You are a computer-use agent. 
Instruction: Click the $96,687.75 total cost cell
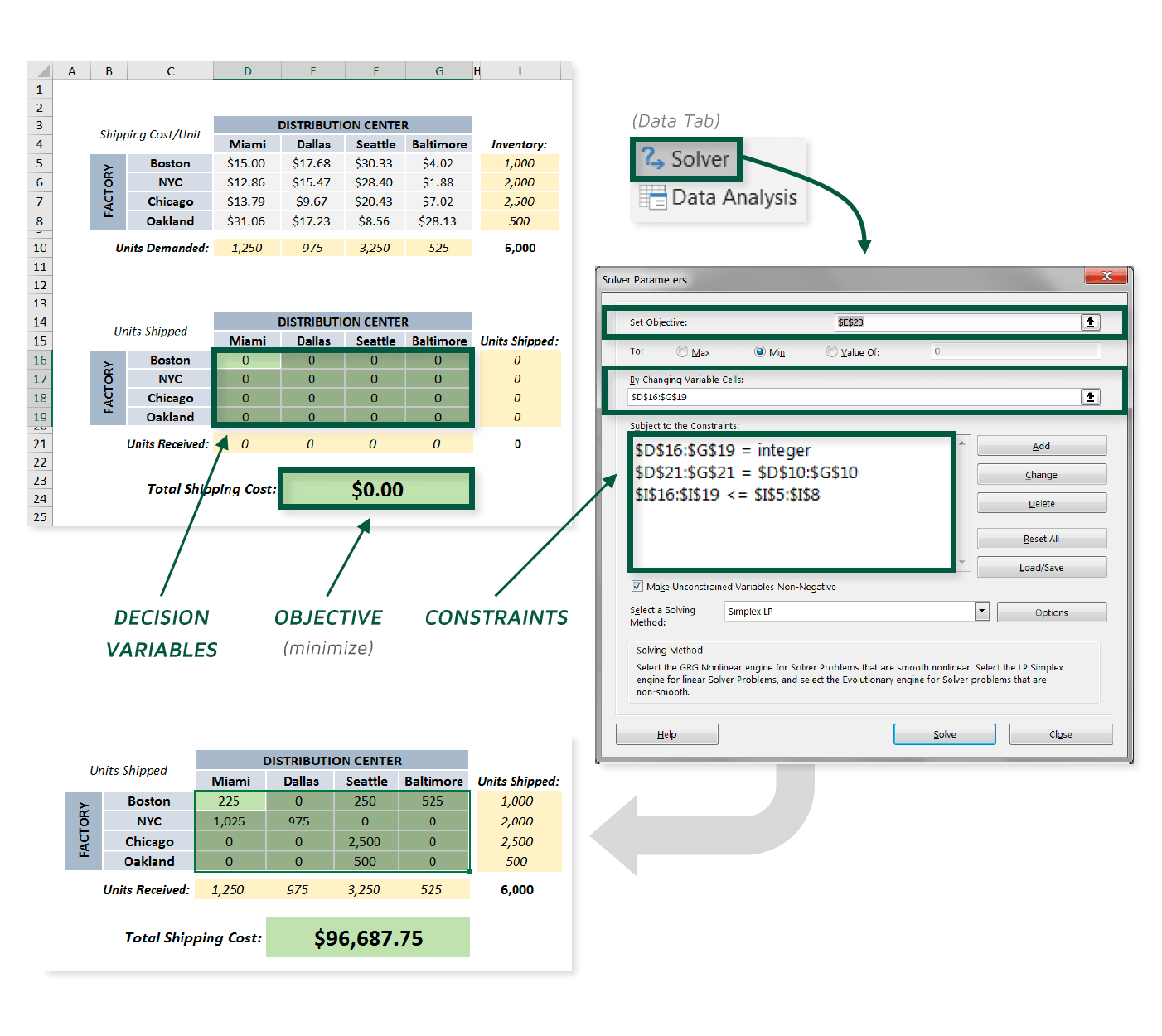click(368, 938)
